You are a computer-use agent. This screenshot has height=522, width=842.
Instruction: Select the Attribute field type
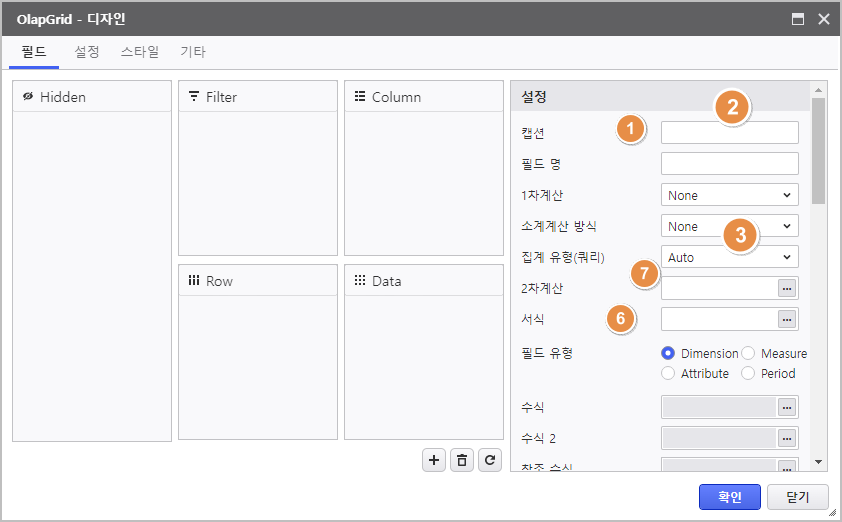[x=668, y=373]
